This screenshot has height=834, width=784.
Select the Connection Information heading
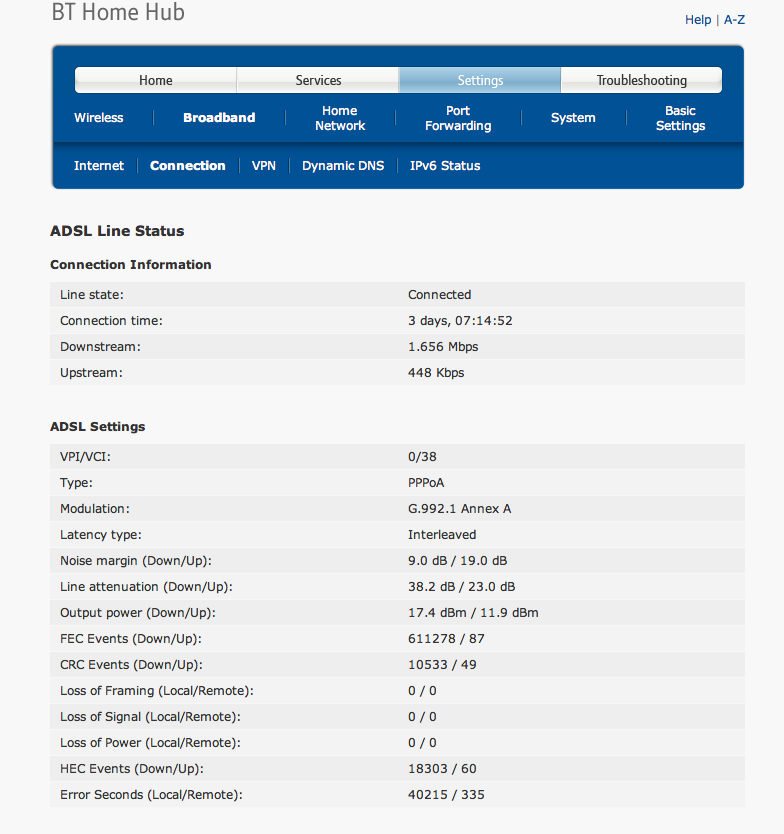130,264
